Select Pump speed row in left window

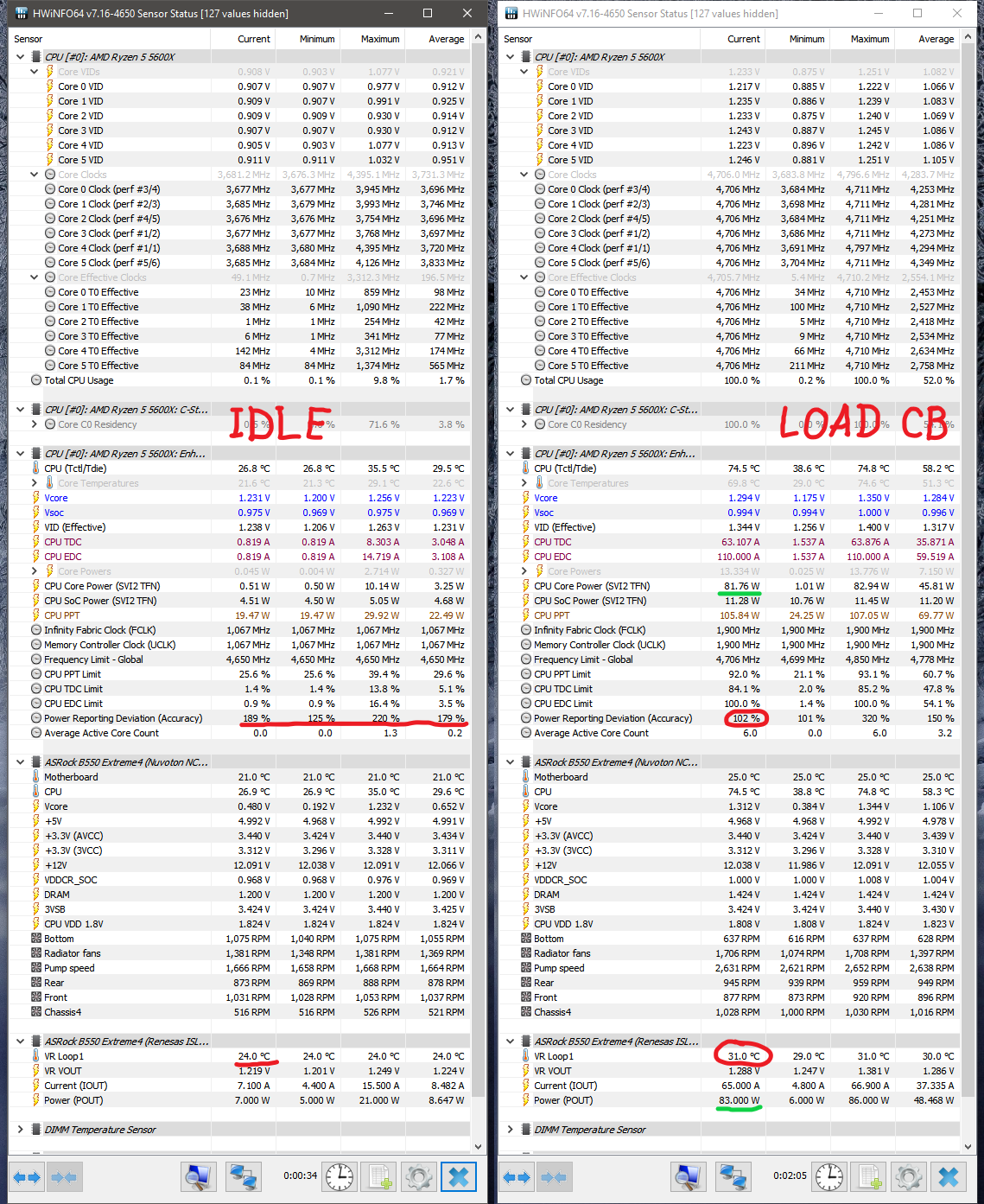(x=240, y=968)
